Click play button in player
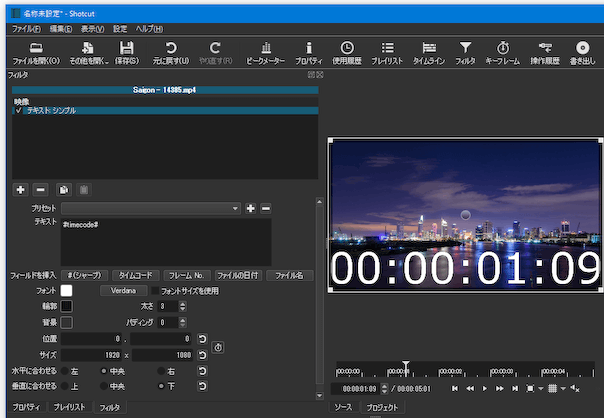The image size is (604, 418). coord(485,389)
